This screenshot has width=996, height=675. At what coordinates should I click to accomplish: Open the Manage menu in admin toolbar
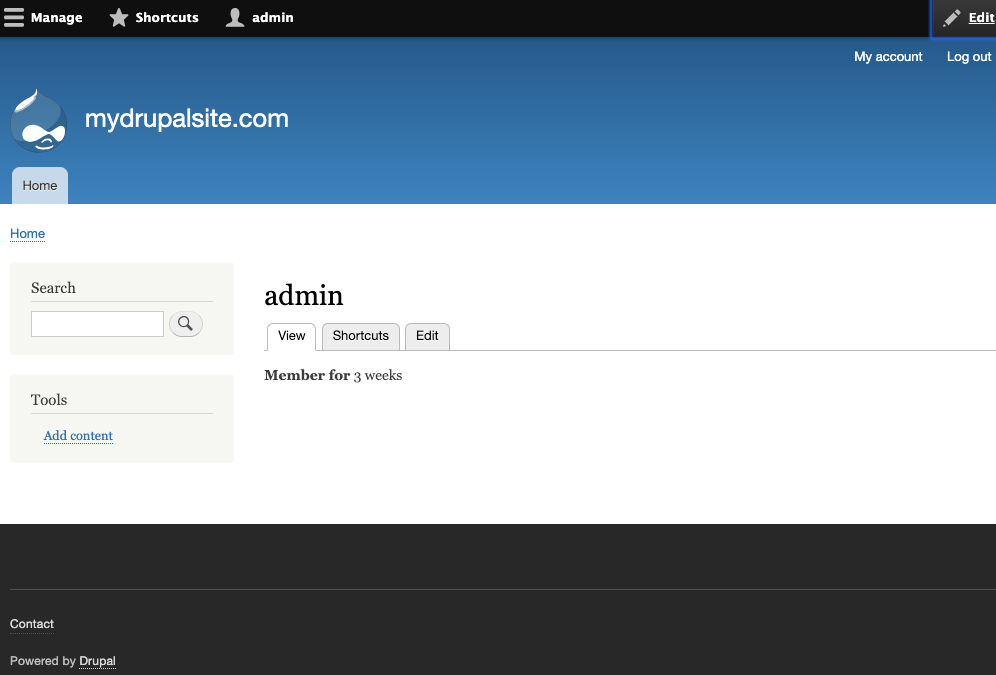(x=56, y=17)
